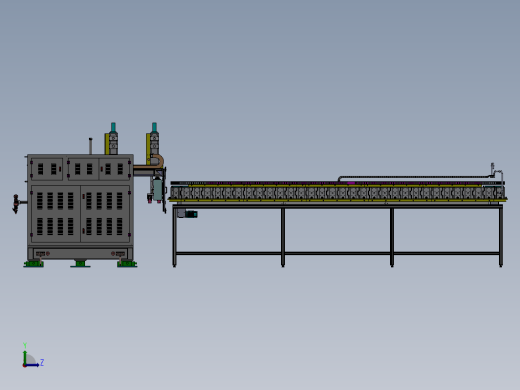Select the teal-topped cylinder above the curved pipe
The image size is (520, 390).
pos(154,138)
